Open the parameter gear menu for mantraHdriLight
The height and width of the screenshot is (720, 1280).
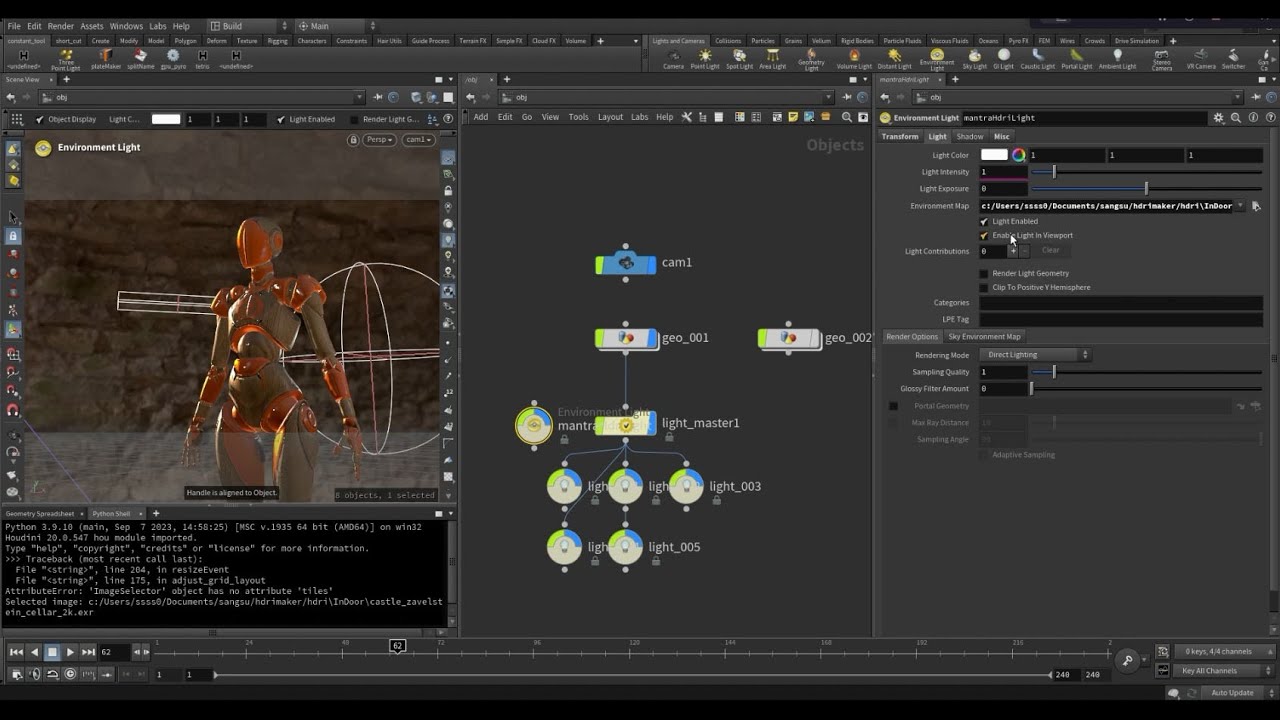(x=1218, y=118)
